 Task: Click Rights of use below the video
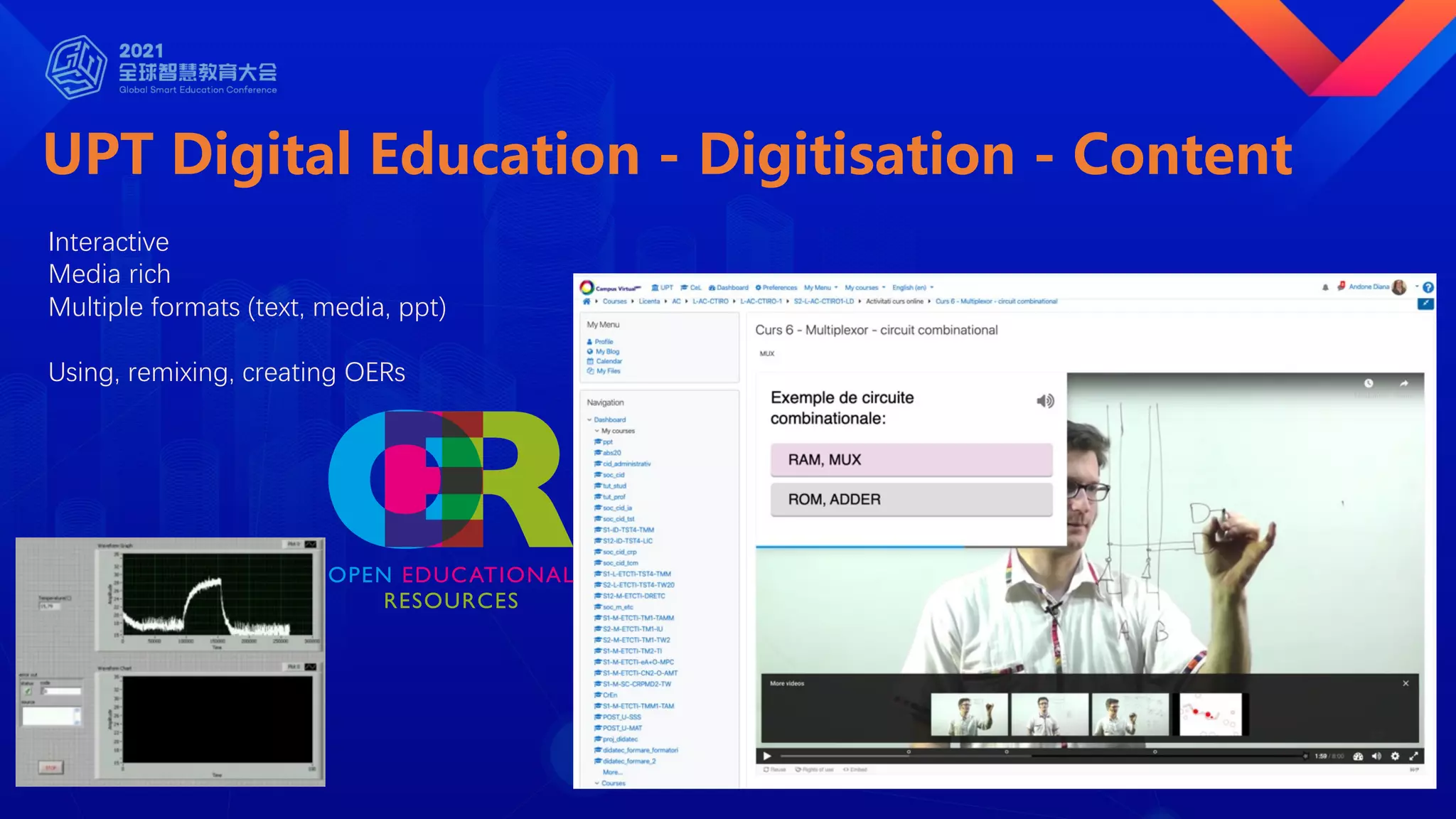coord(815,770)
